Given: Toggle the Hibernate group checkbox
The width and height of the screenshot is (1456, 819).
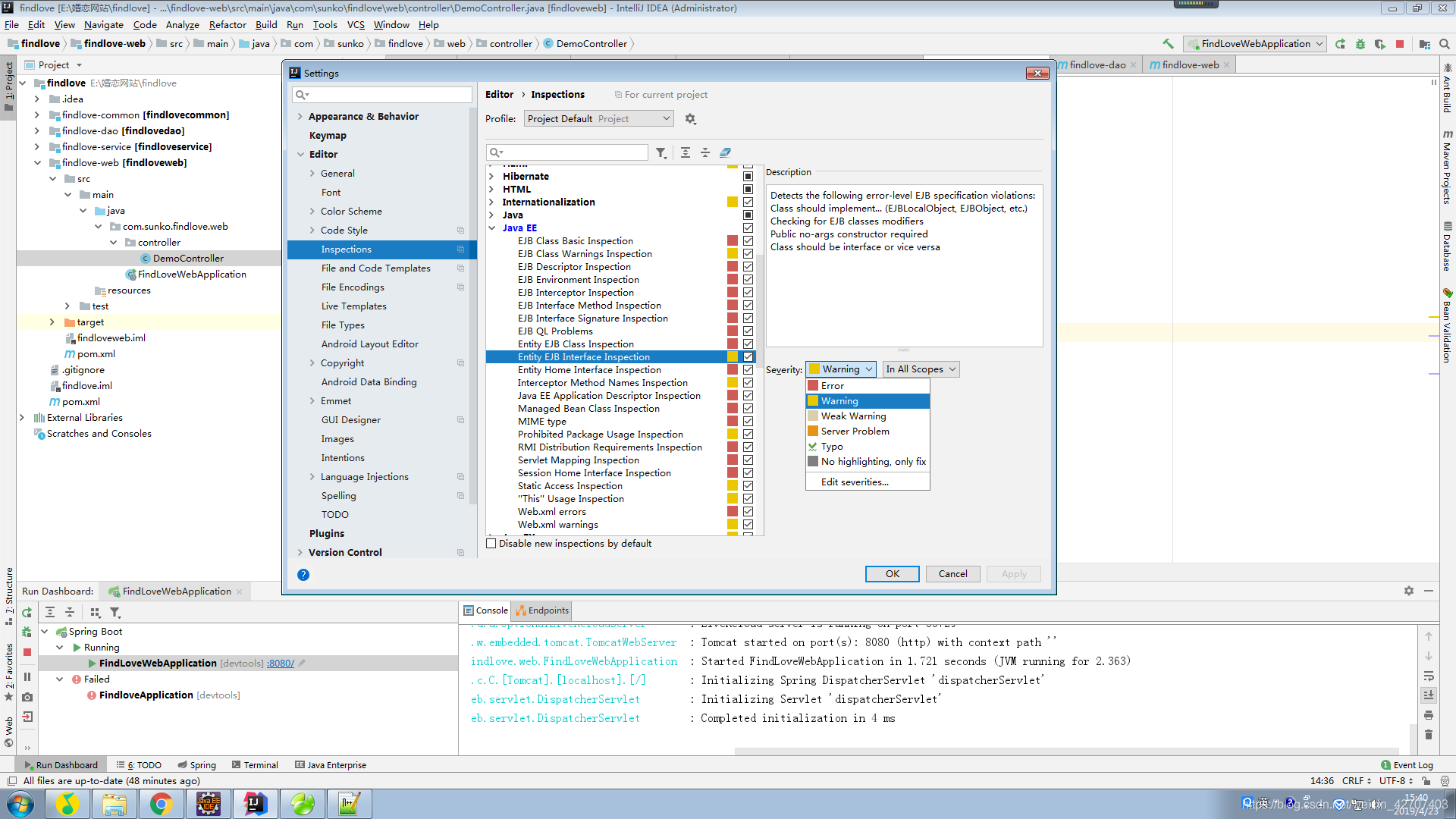Looking at the screenshot, I should (748, 177).
